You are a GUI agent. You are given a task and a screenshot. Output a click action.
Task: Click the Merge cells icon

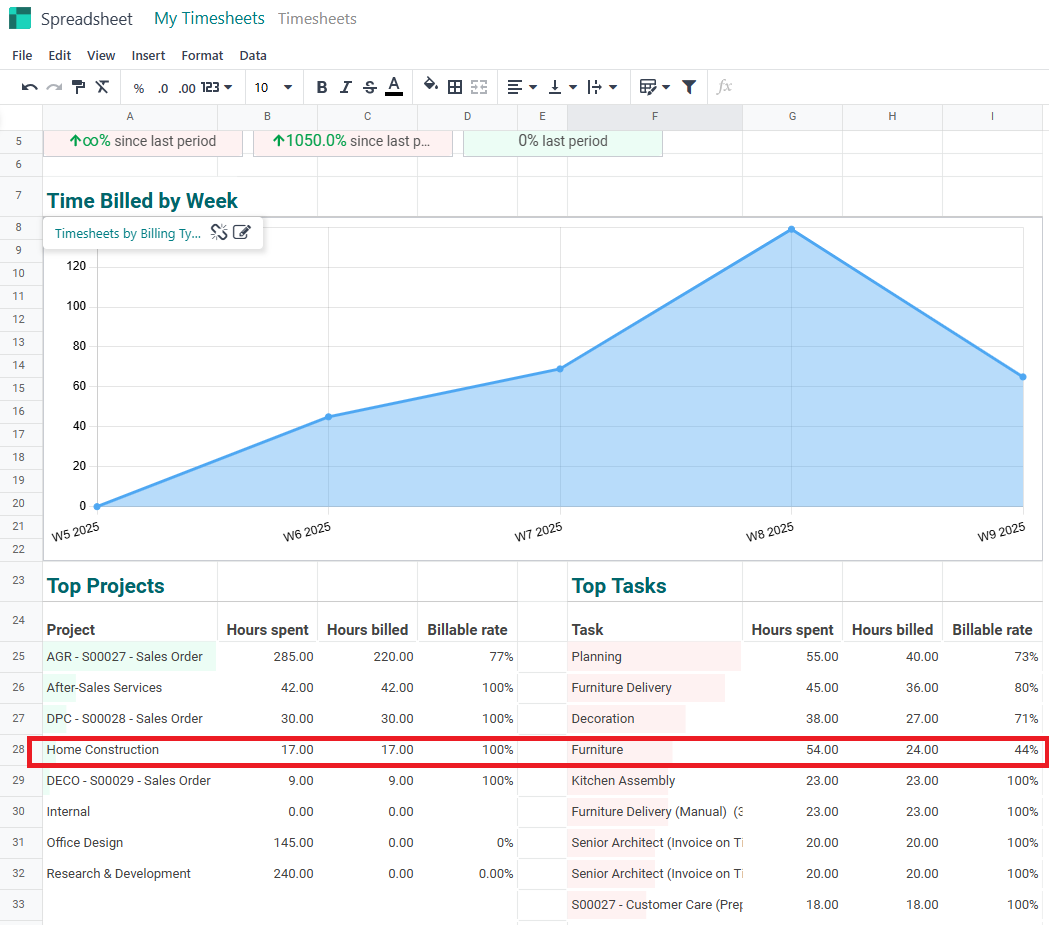point(479,87)
